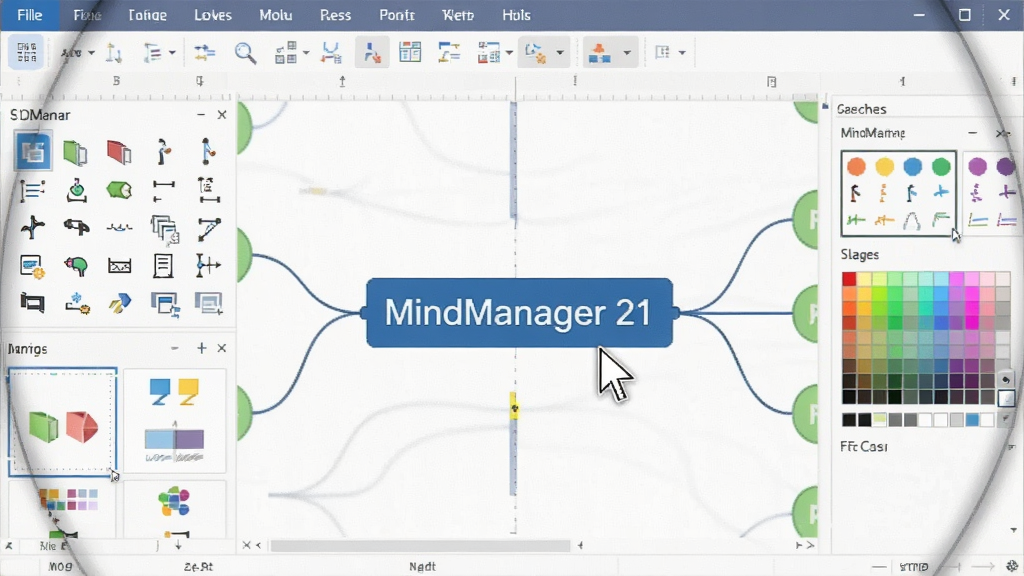Image resolution: width=1024 pixels, height=576 pixels.
Task: Open the Fille menu
Action: point(29,15)
